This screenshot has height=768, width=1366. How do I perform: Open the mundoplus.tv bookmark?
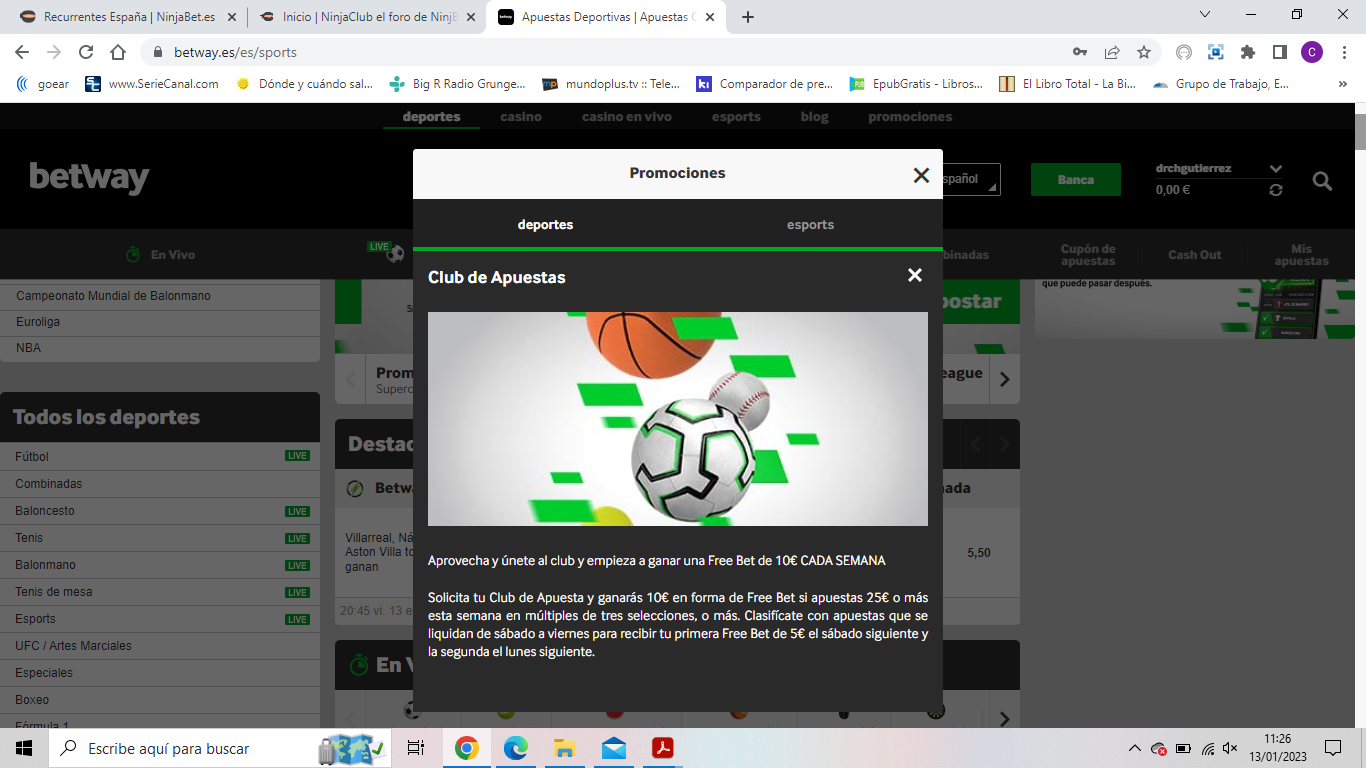coord(610,84)
